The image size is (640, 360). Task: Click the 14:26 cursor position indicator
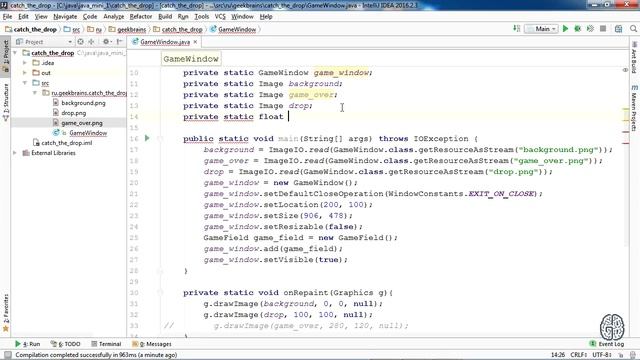pyautogui.click(x=558, y=355)
